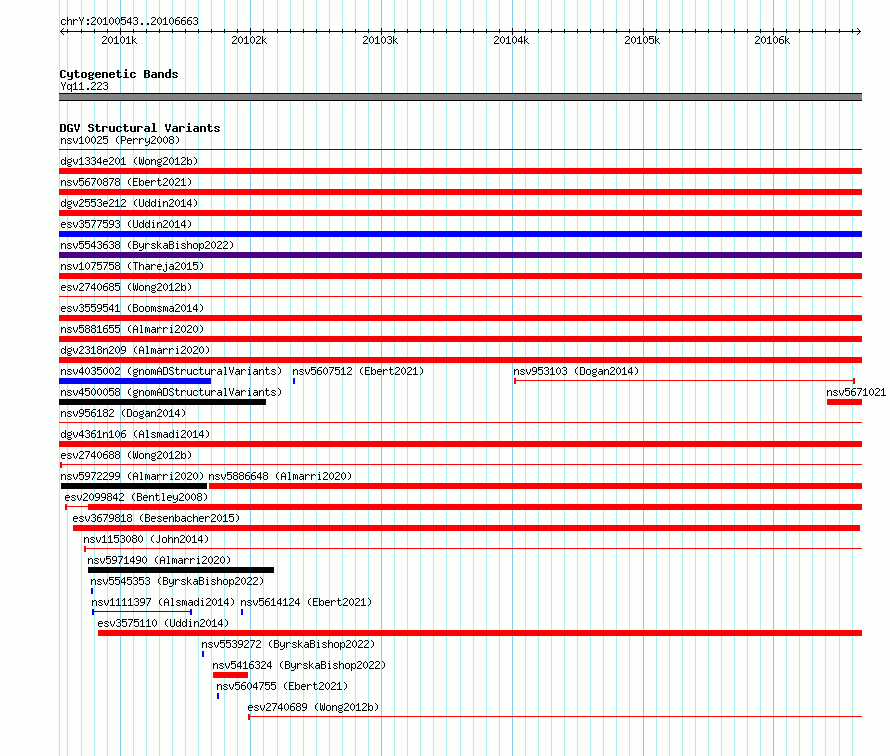Click nsv5607512 (Ebert2021) label

click(358, 371)
